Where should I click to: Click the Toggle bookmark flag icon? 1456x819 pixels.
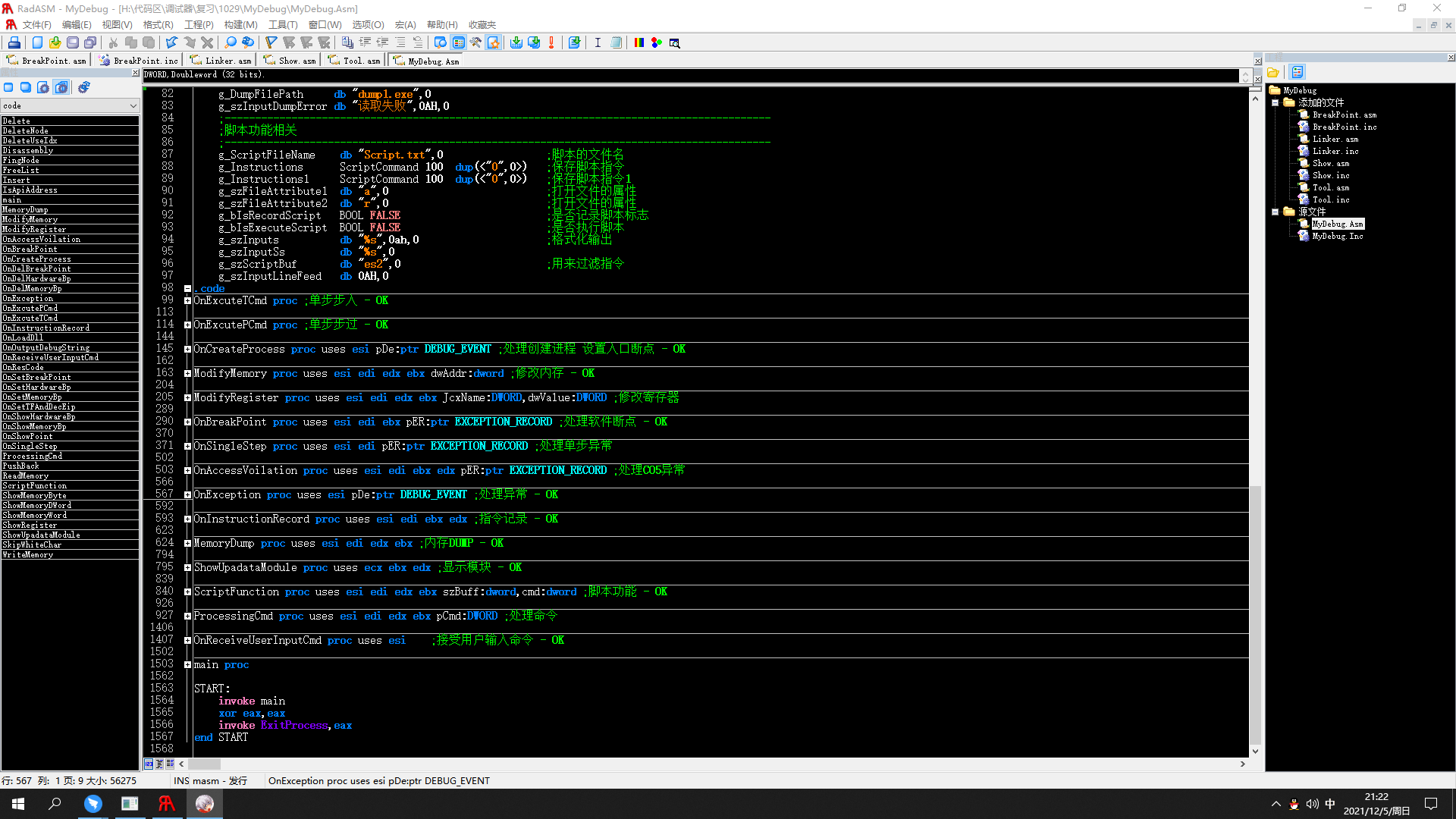point(271,42)
